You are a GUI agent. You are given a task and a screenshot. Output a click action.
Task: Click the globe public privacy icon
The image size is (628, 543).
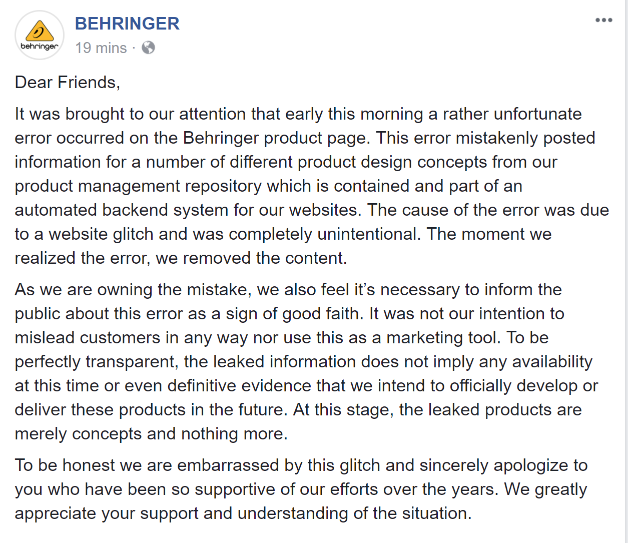[x=148, y=48]
